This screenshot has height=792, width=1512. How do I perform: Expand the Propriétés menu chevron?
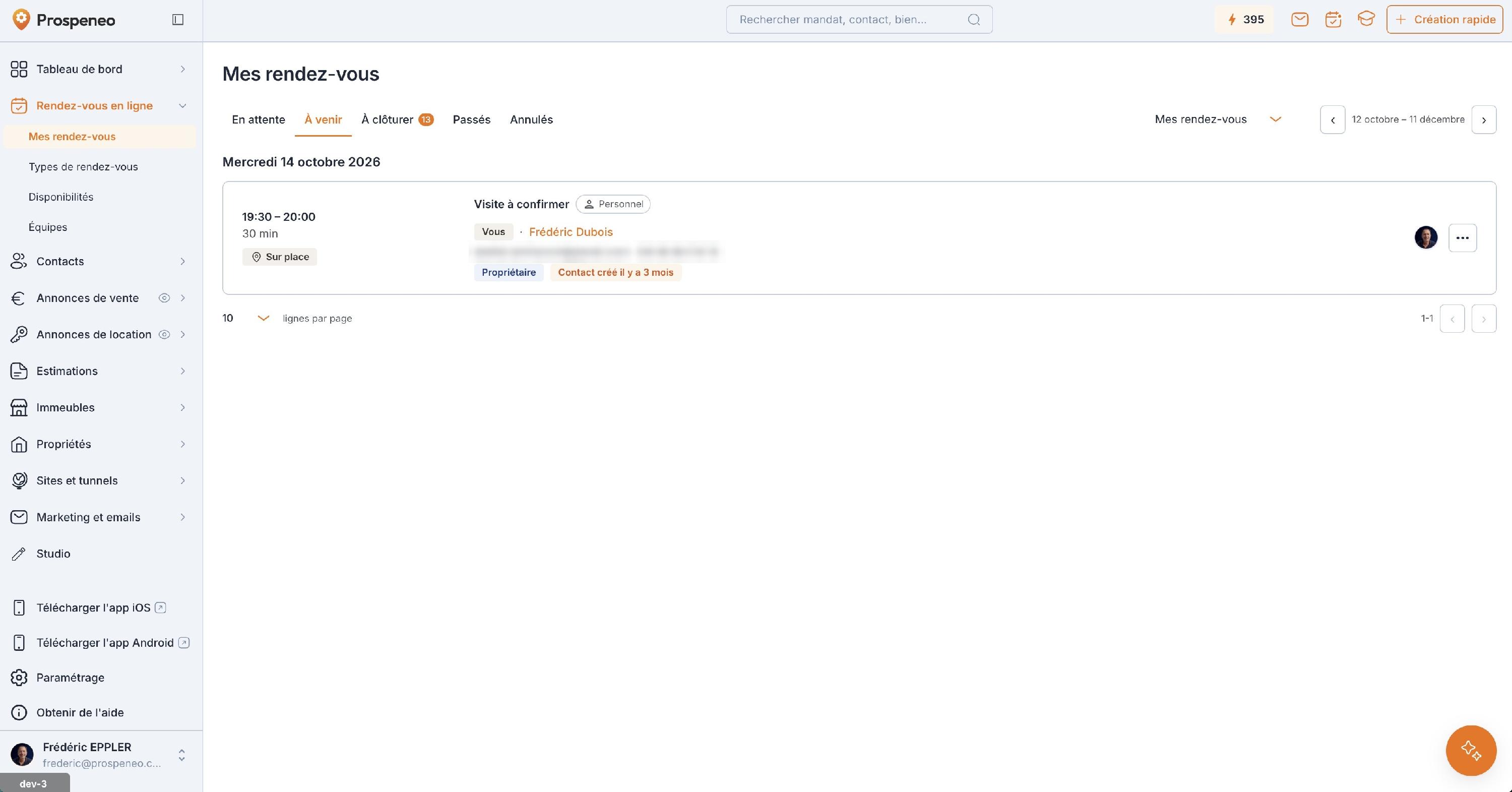coord(182,444)
